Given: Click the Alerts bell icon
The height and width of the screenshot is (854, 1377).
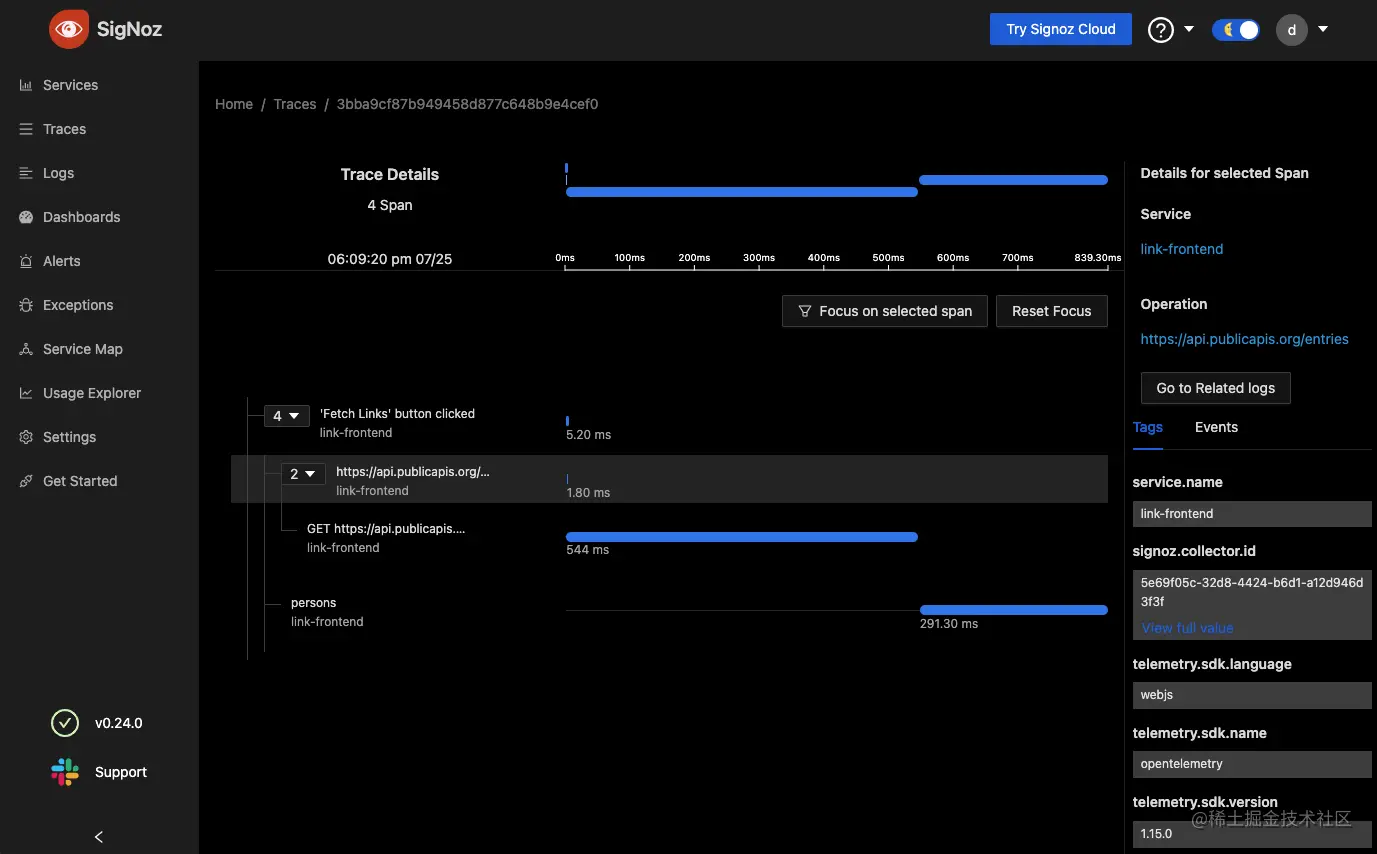Looking at the screenshot, I should [26, 261].
